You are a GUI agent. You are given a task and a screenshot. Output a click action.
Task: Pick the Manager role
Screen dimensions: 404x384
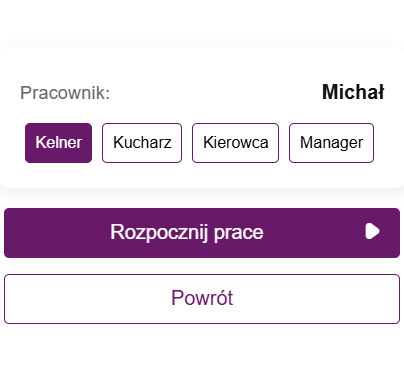(331, 143)
